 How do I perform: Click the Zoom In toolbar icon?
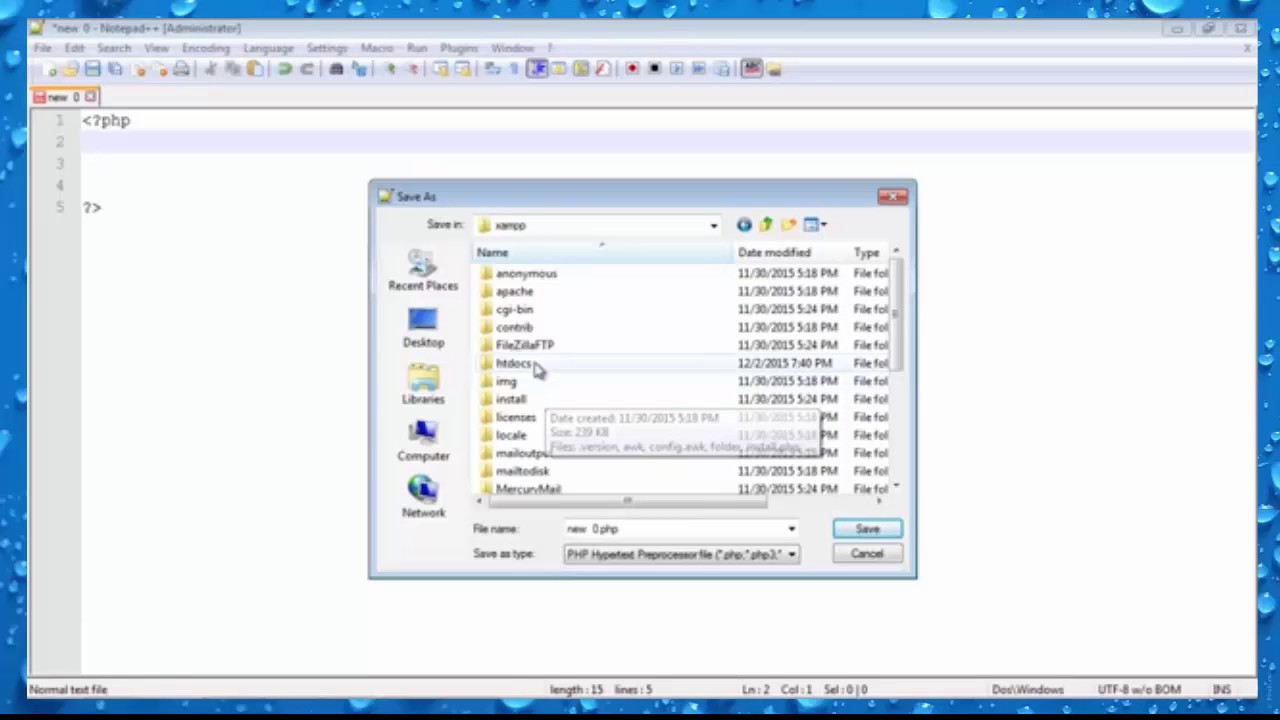click(x=389, y=69)
